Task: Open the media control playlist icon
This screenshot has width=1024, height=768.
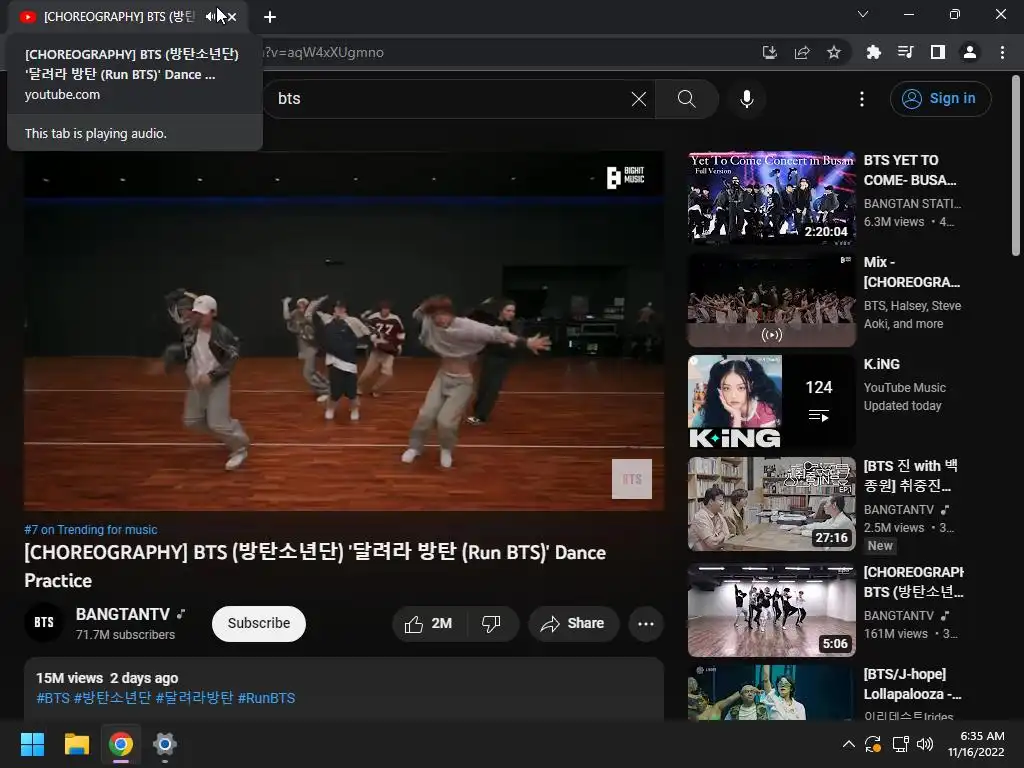Action: (905, 53)
